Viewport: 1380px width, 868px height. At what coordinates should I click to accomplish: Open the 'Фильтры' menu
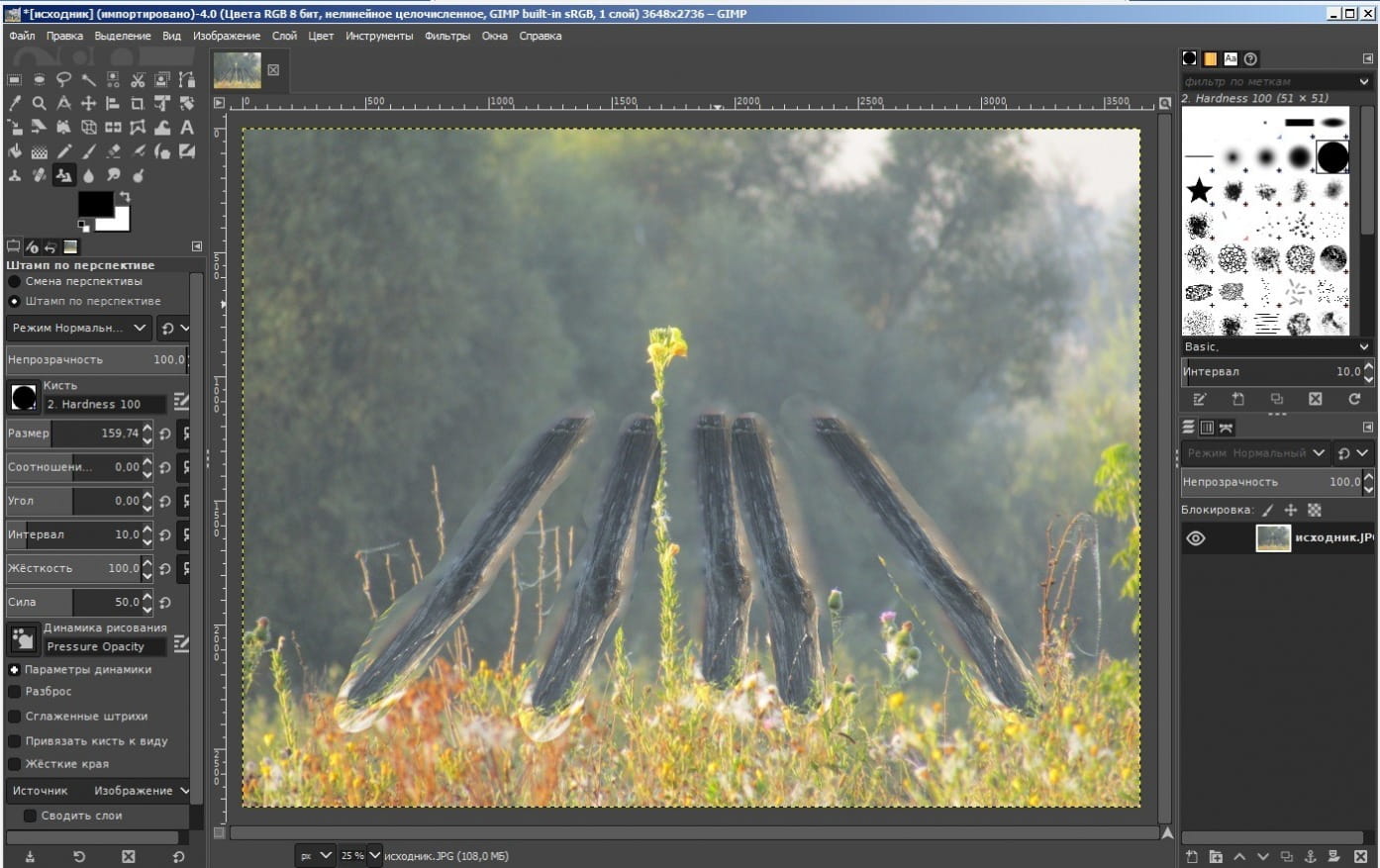click(x=447, y=36)
